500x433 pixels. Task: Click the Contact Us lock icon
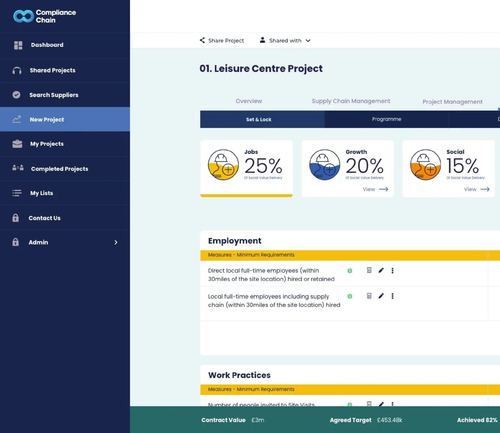click(15, 218)
